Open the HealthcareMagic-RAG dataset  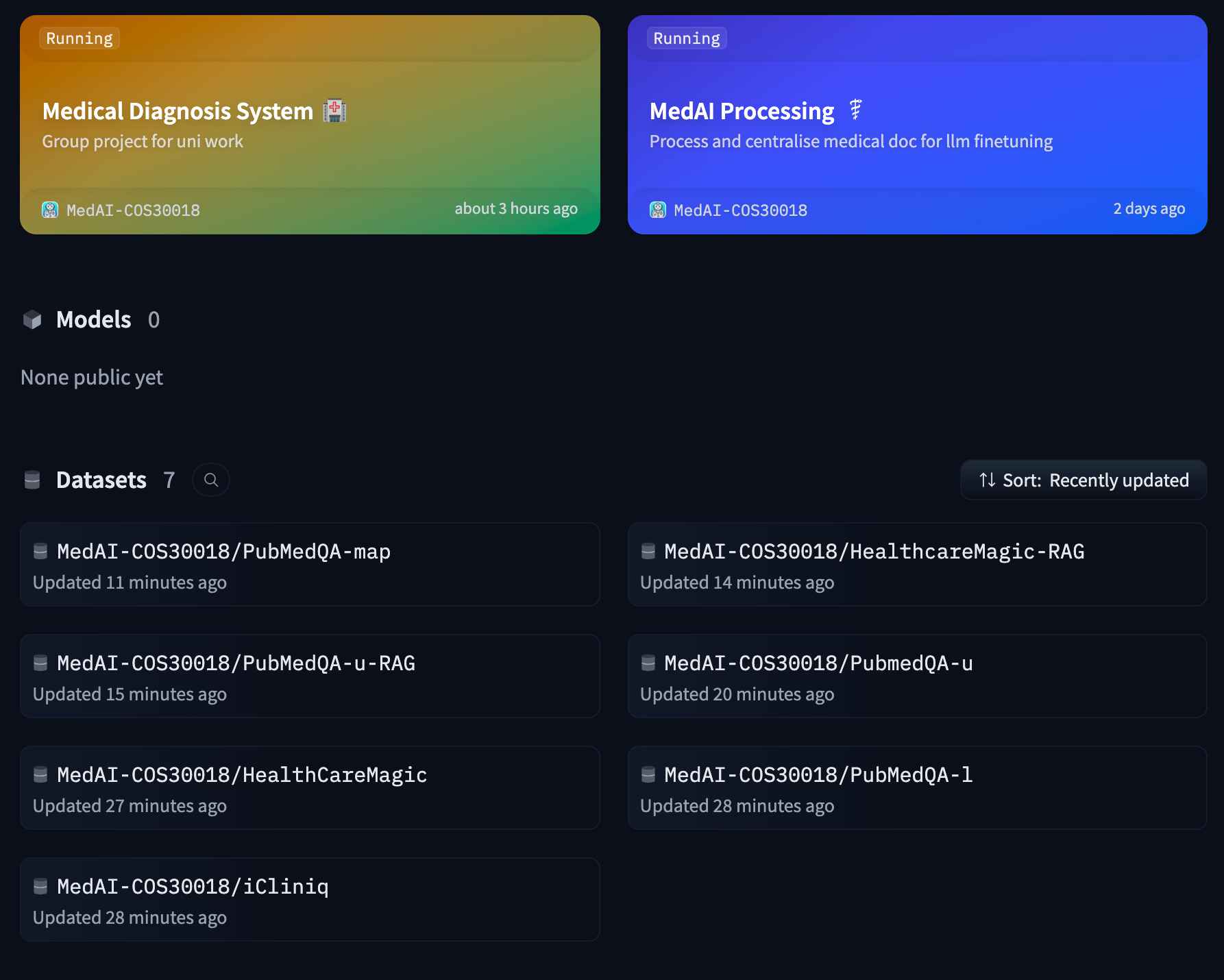pyautogui.click(x=874, y=552)
